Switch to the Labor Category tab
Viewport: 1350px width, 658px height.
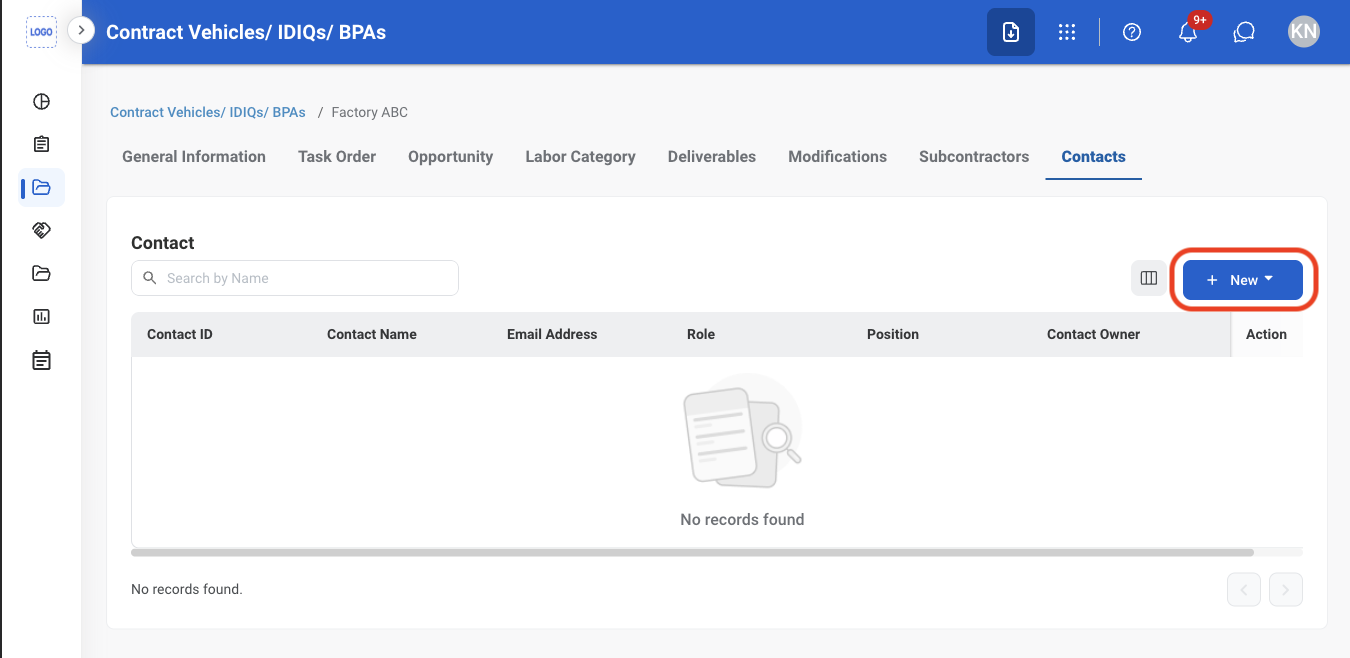pos(581,157)
